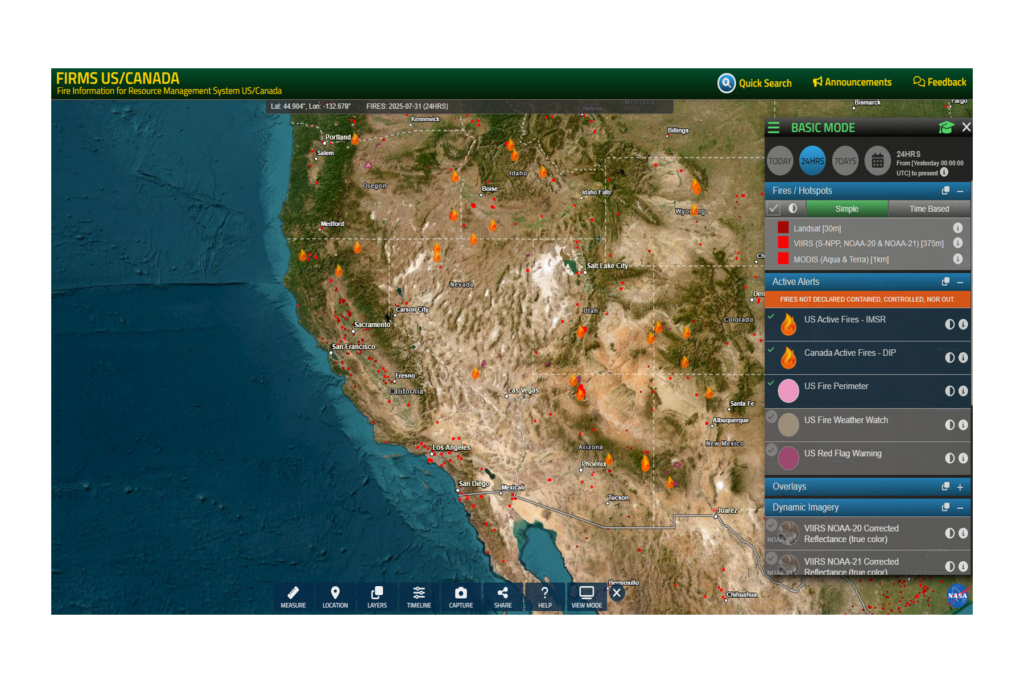Click the Announcements link
1024x683 pixels.
(851, 82)
